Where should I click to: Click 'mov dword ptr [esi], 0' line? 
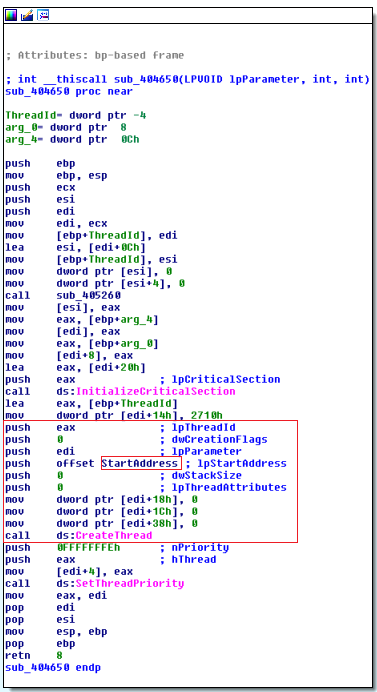tap(88, 271)
